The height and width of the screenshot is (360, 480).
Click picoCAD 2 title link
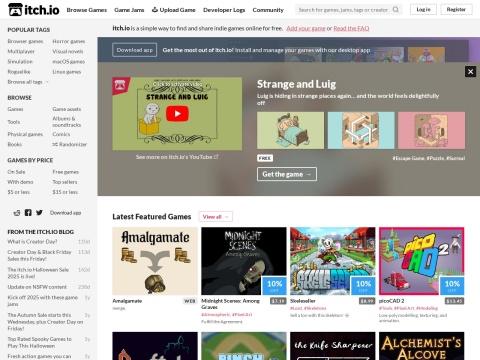(x=391, y=301)
